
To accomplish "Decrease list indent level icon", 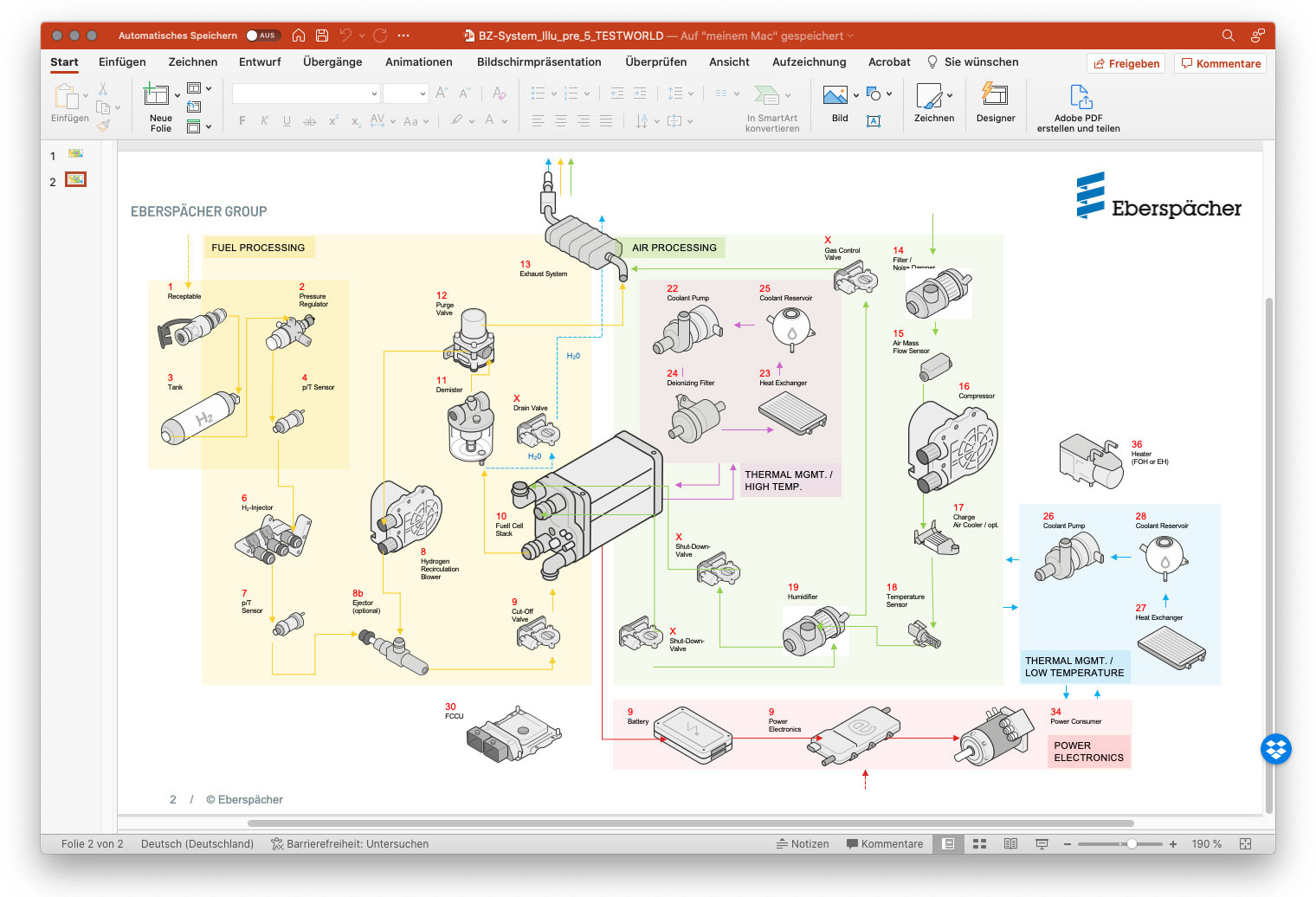I will (617, 93).
